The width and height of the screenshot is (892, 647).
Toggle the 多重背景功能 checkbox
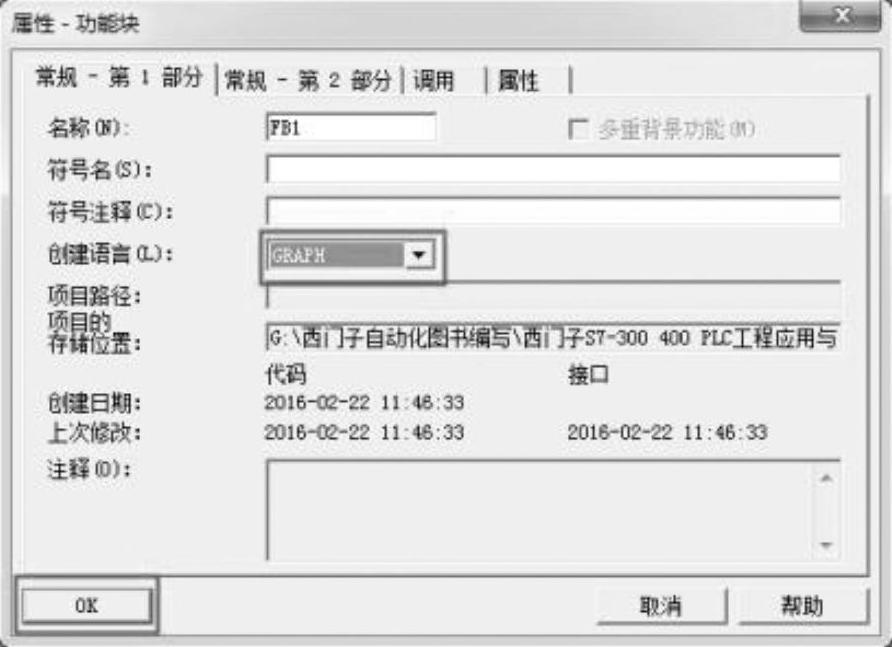(578, 129)
